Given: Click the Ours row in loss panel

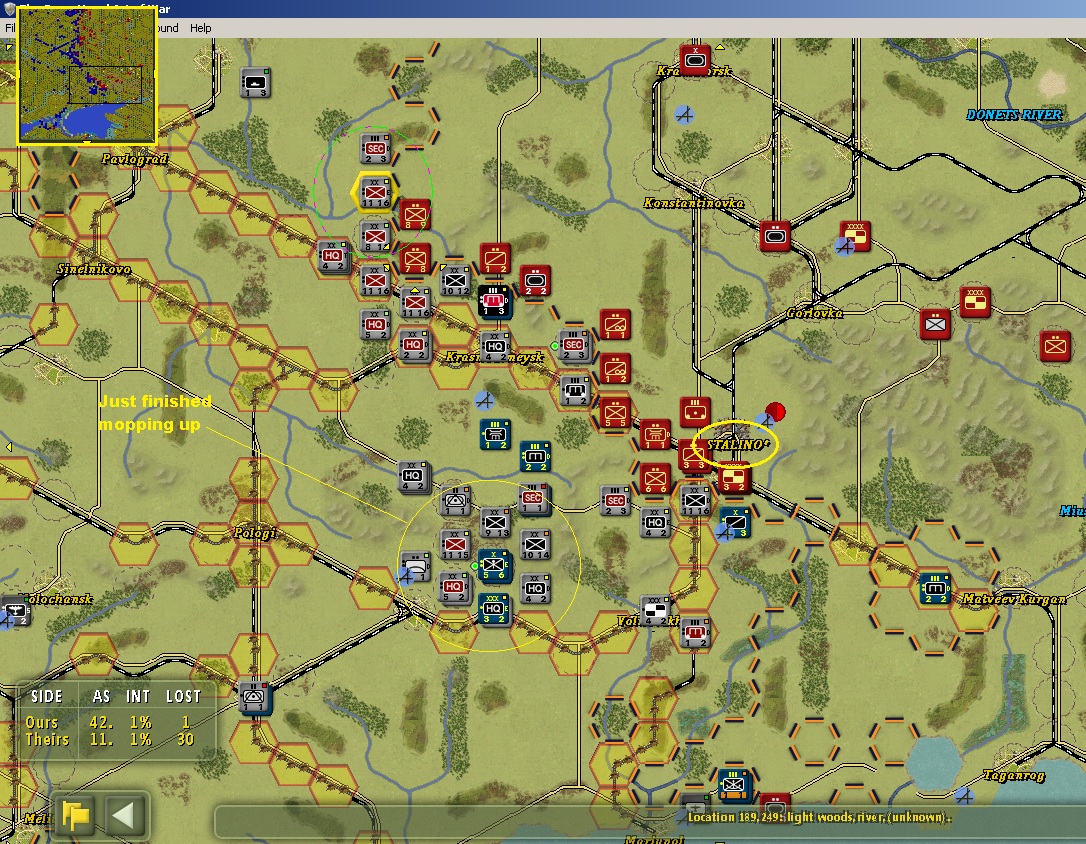Looking at the screenshot, I should 109,722.
